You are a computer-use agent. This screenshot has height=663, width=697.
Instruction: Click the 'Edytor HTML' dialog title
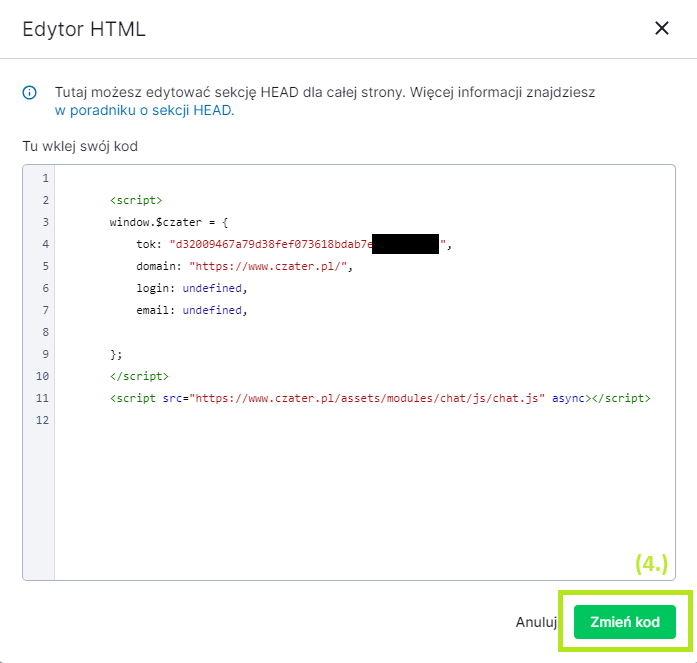[x=84, y=29]
